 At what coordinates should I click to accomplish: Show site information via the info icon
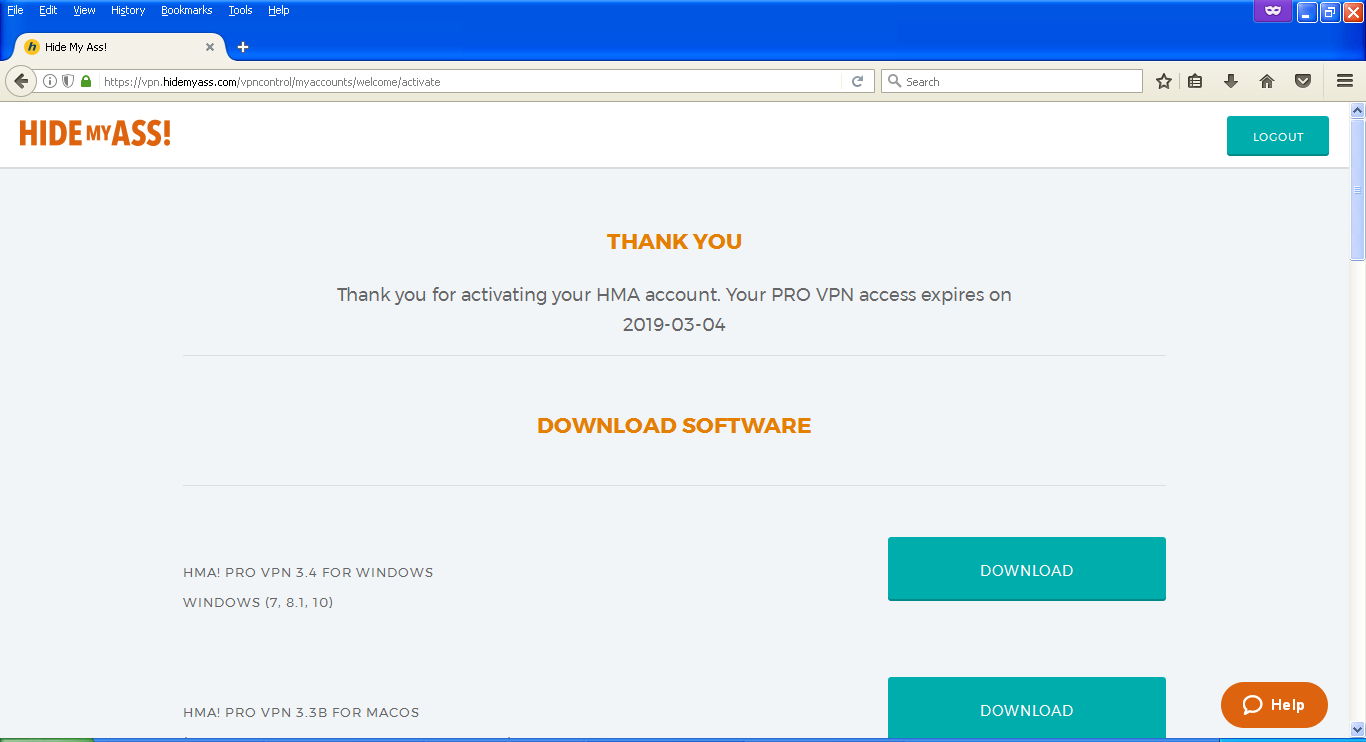click(x=50, y=81)
